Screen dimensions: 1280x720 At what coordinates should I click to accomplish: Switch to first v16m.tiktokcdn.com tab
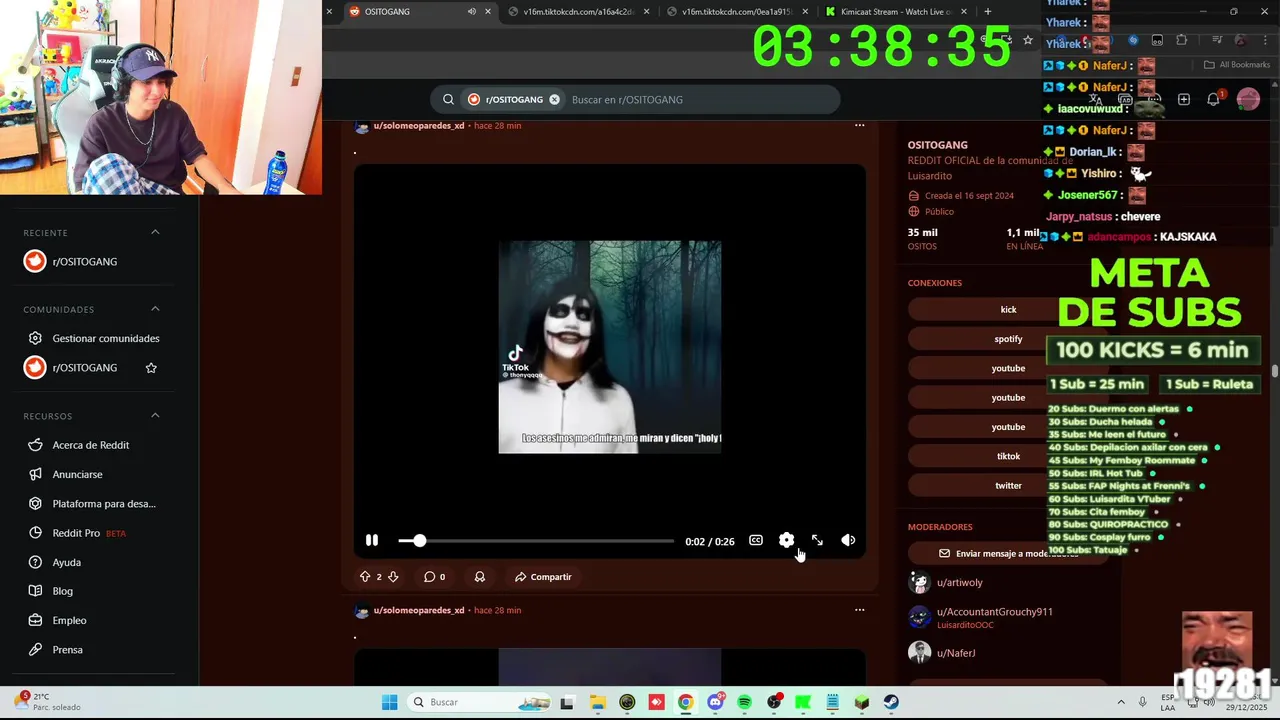578,12
